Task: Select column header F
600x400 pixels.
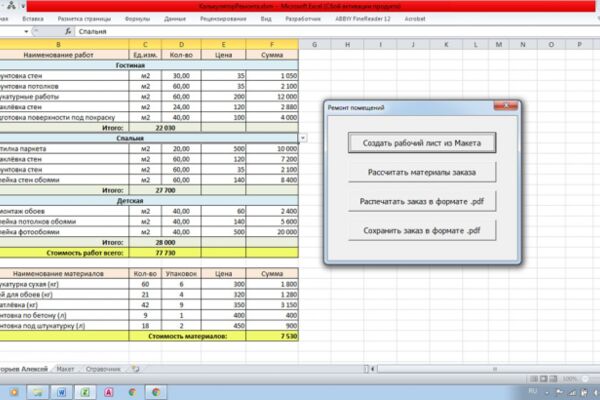Action: point(272,44)
